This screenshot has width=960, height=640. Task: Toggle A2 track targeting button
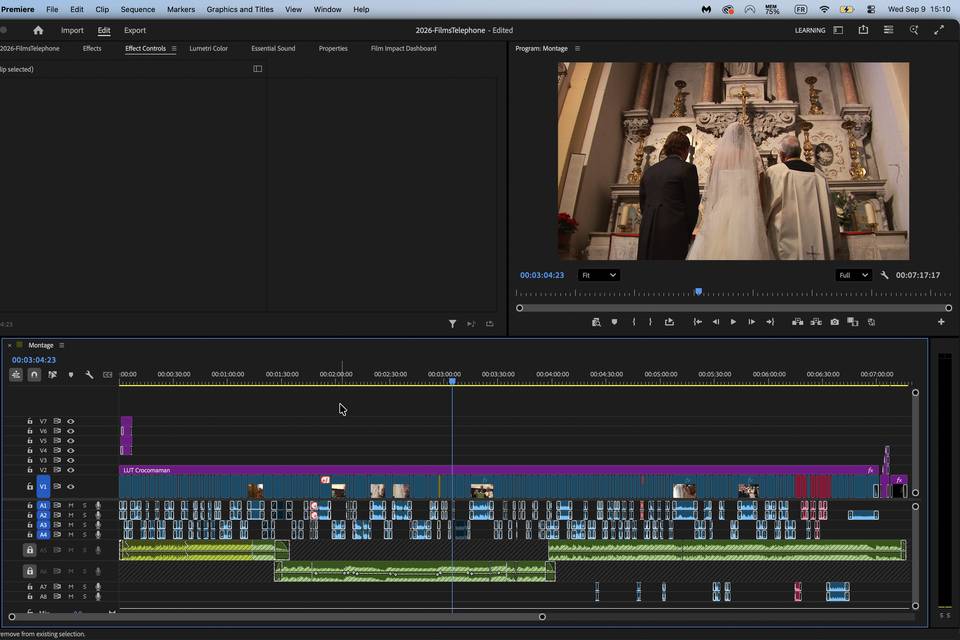pos(43,515)
